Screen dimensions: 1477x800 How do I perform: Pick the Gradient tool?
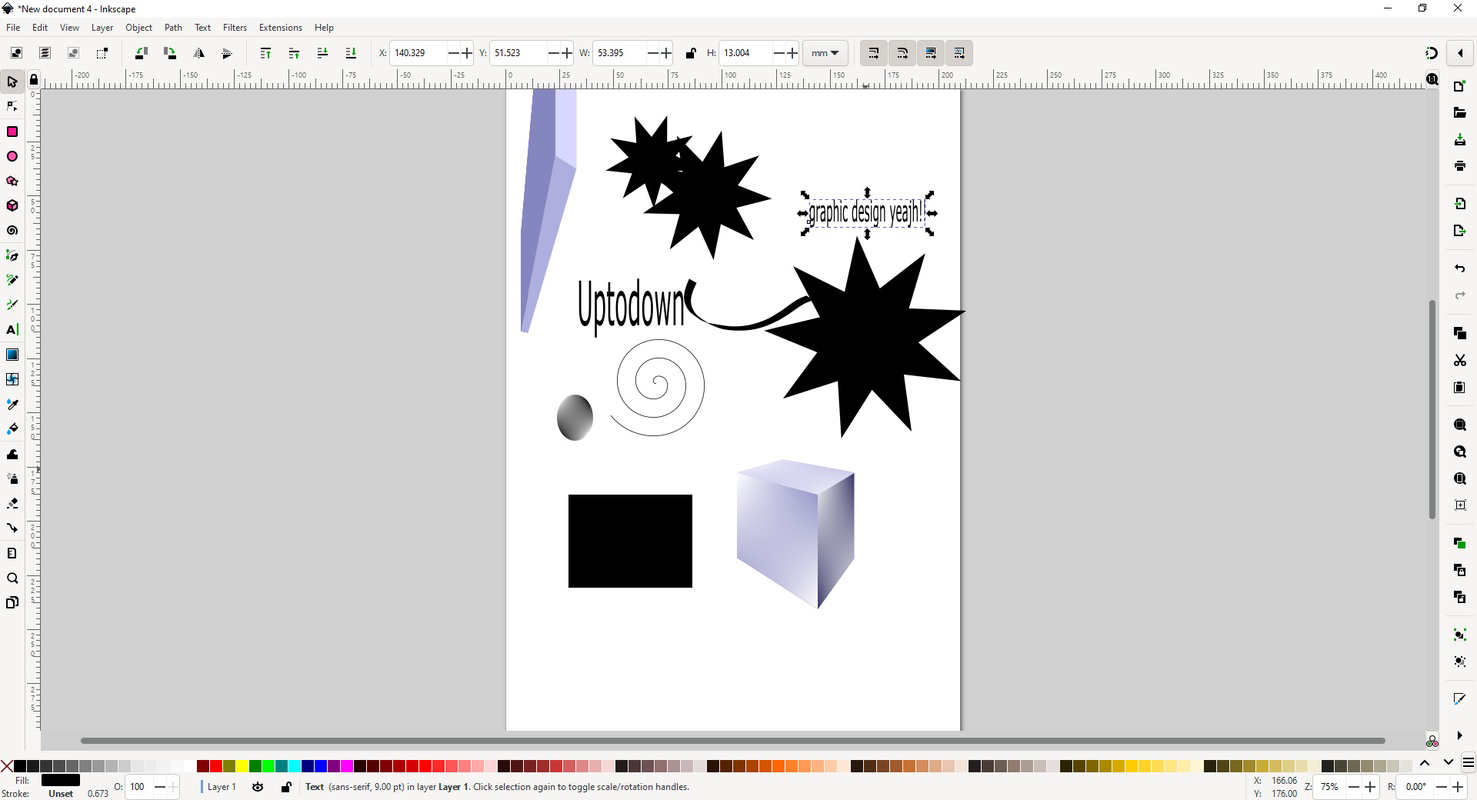[12, 353]
